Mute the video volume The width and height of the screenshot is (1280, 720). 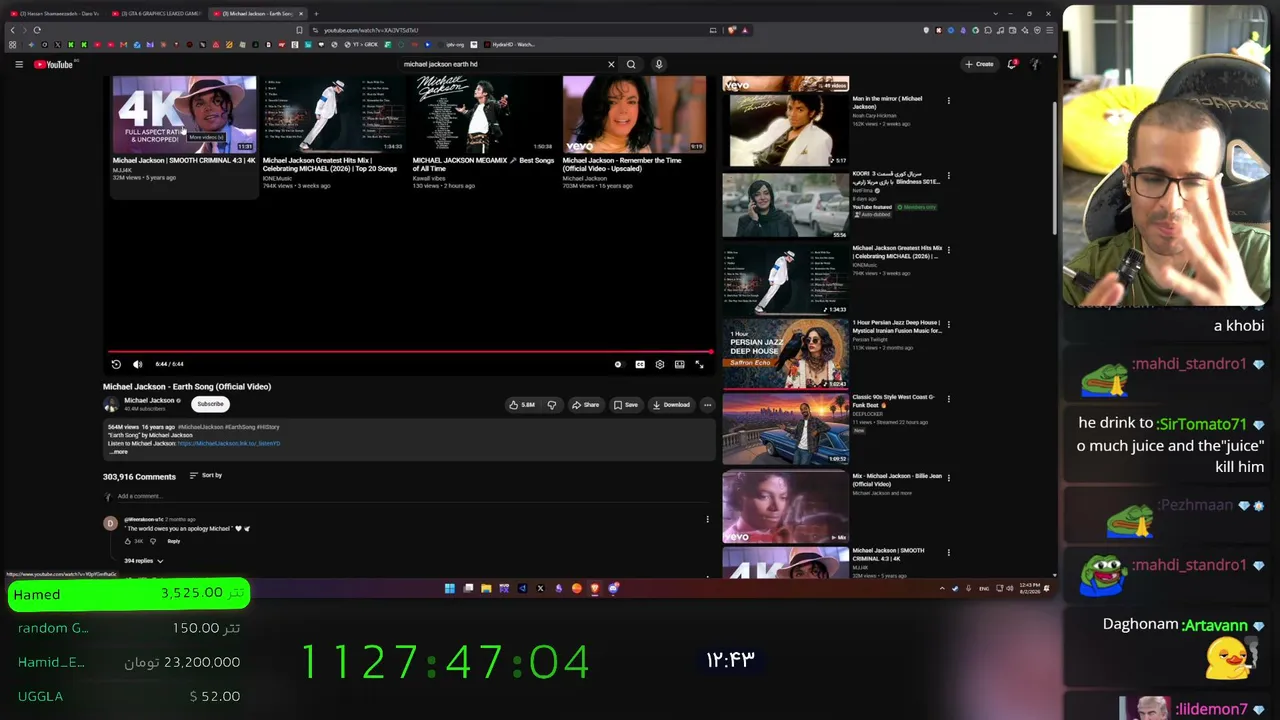(137, 364)
